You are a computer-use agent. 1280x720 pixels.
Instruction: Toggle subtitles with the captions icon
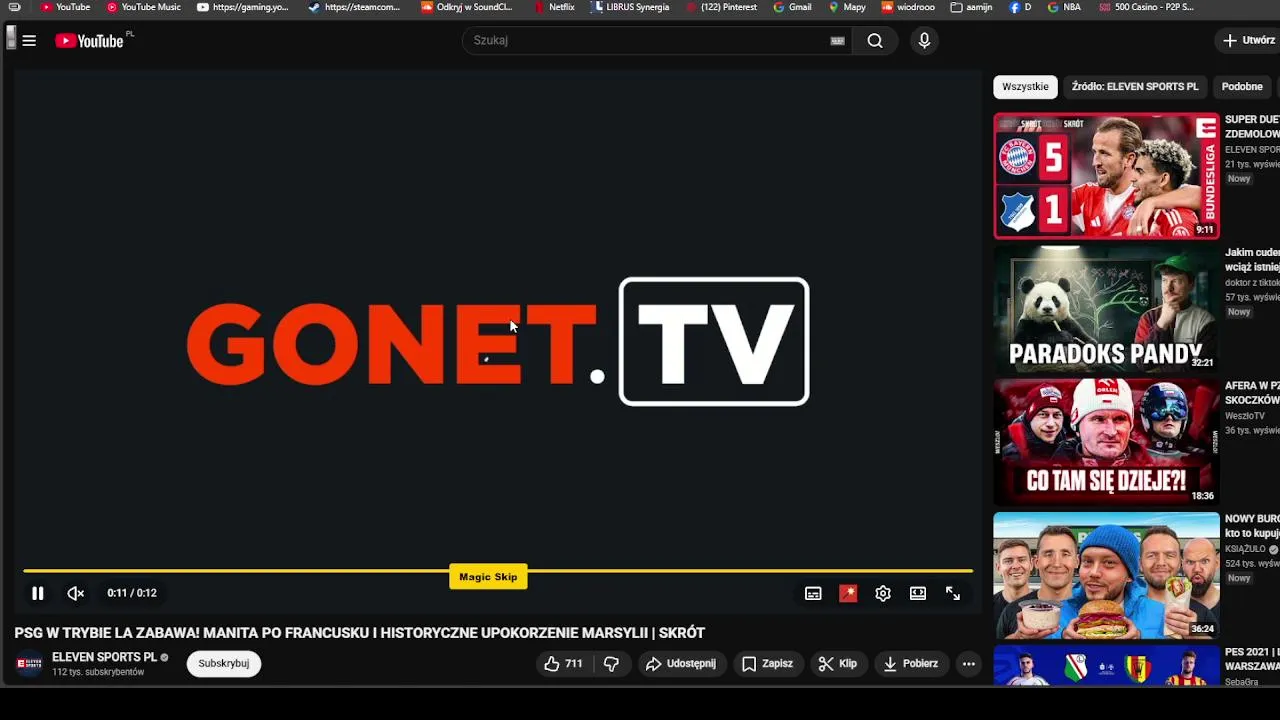[813, 593]
